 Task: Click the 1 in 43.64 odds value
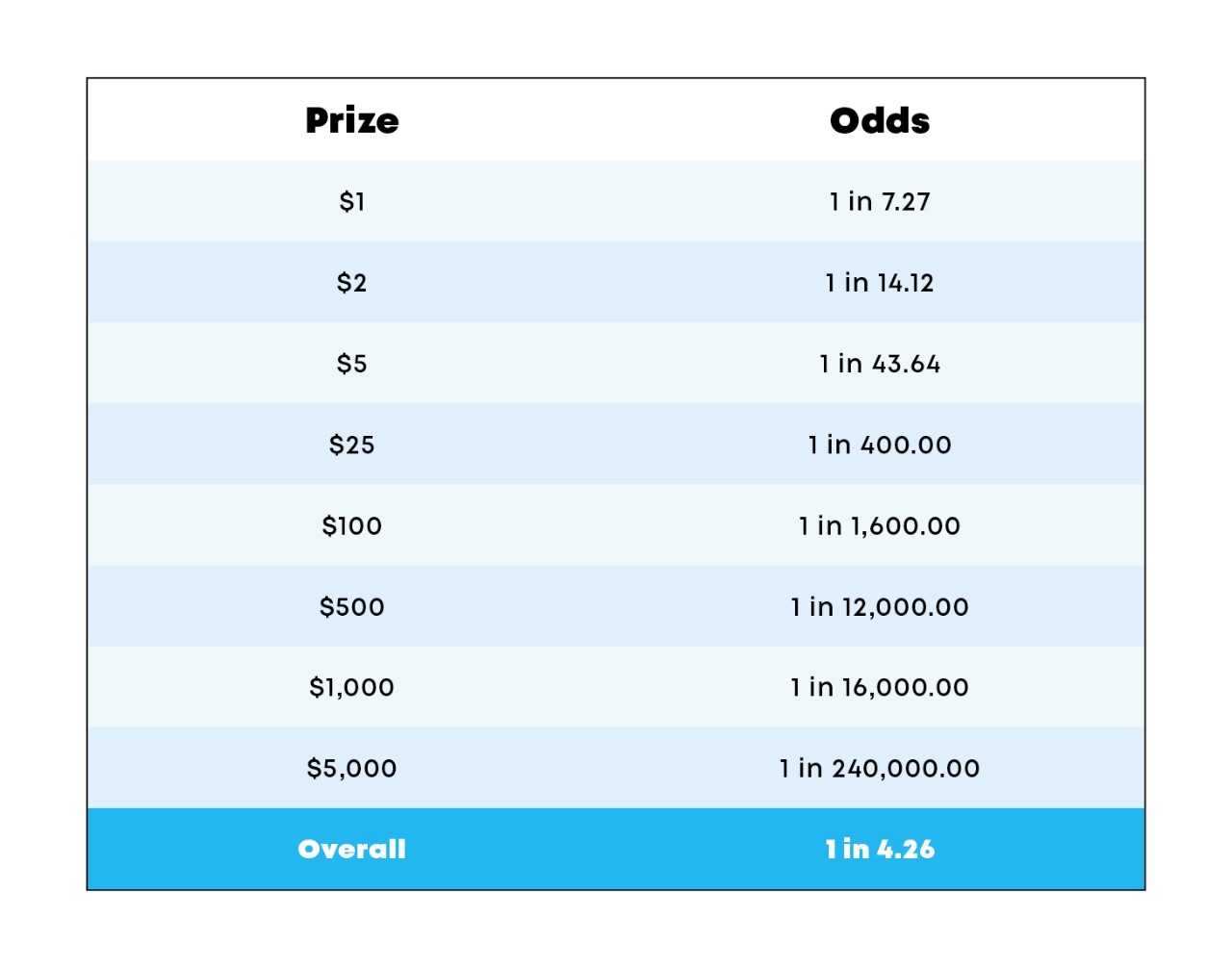[880, 363]
